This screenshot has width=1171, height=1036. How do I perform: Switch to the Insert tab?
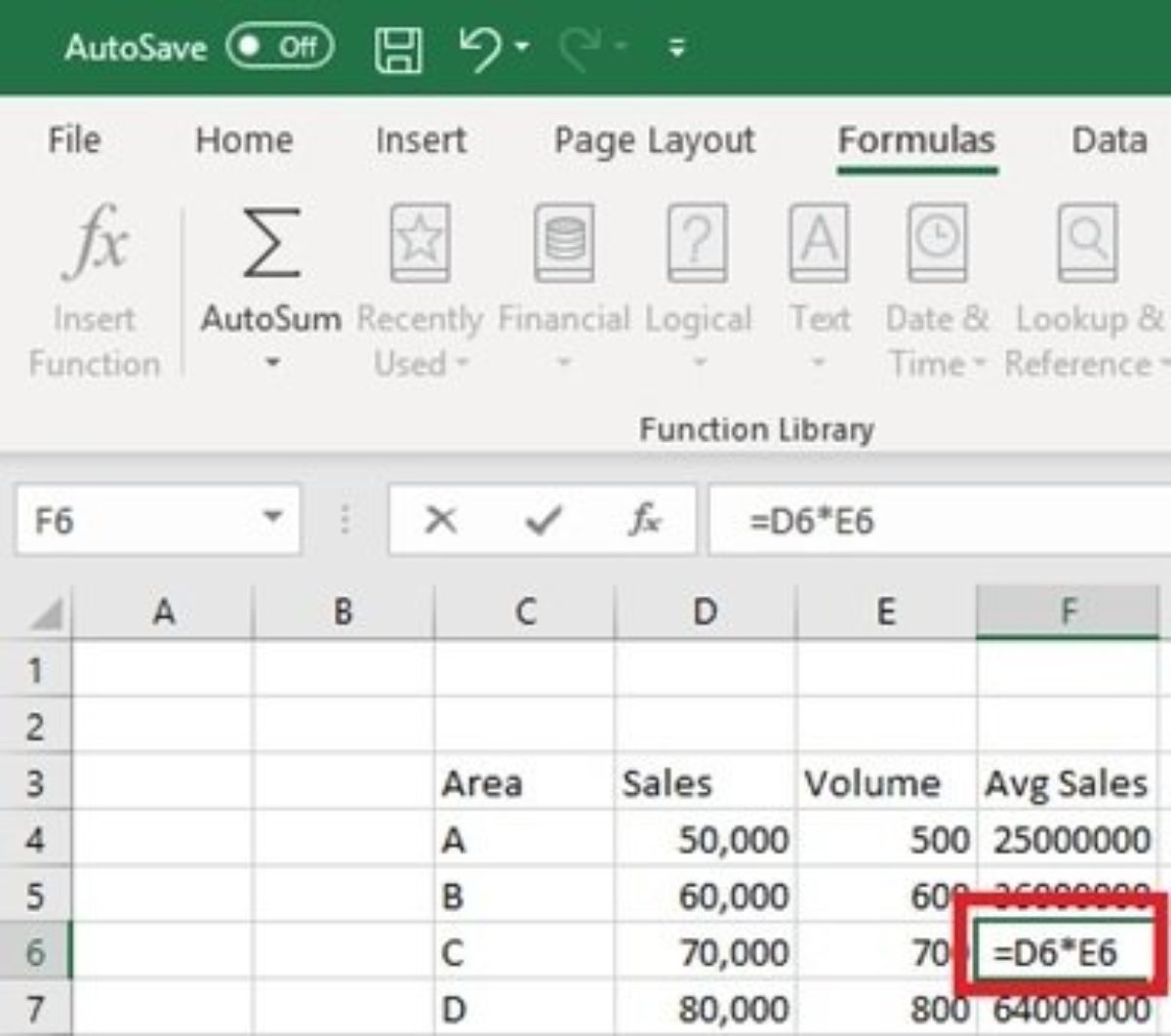point(421,140)
